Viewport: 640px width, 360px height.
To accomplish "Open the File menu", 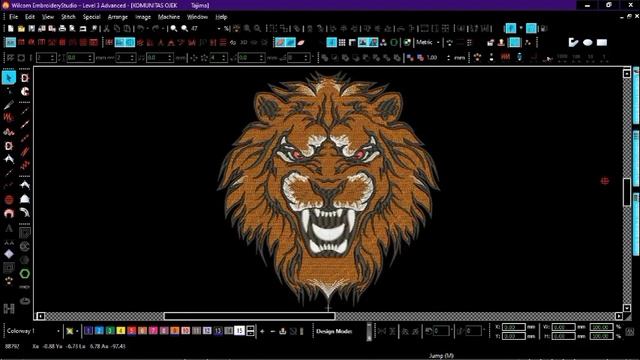I will pyautogui.click(x=13, y=17).
